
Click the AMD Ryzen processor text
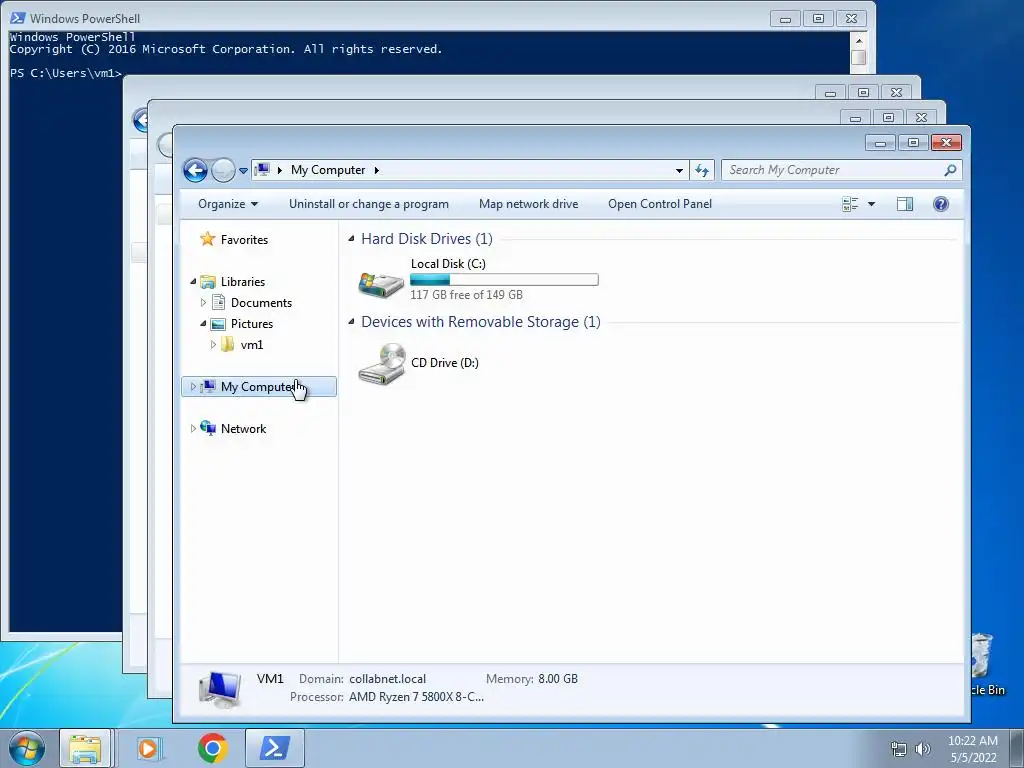(x=416, y=697)
